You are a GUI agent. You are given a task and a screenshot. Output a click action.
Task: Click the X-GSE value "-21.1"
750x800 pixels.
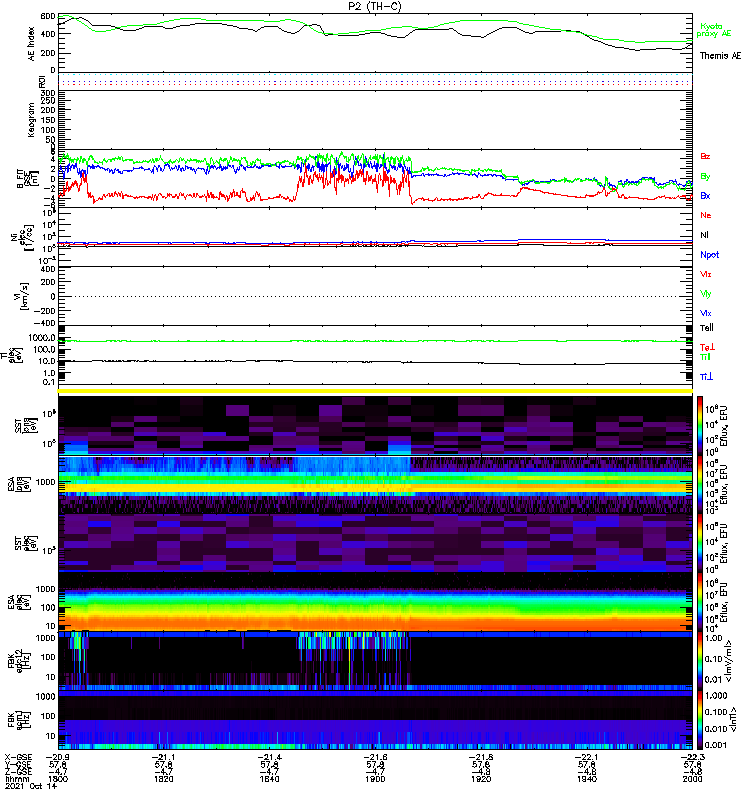point(163,757)
